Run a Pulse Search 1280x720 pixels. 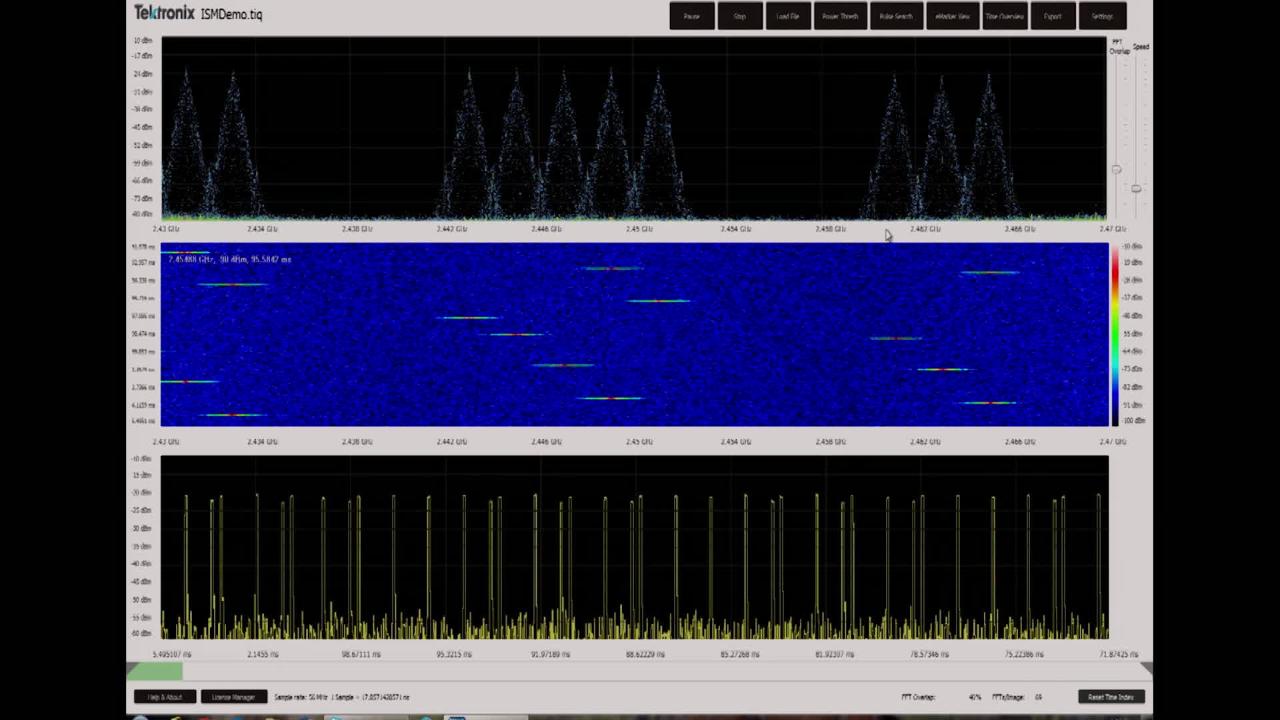point(895,16)
